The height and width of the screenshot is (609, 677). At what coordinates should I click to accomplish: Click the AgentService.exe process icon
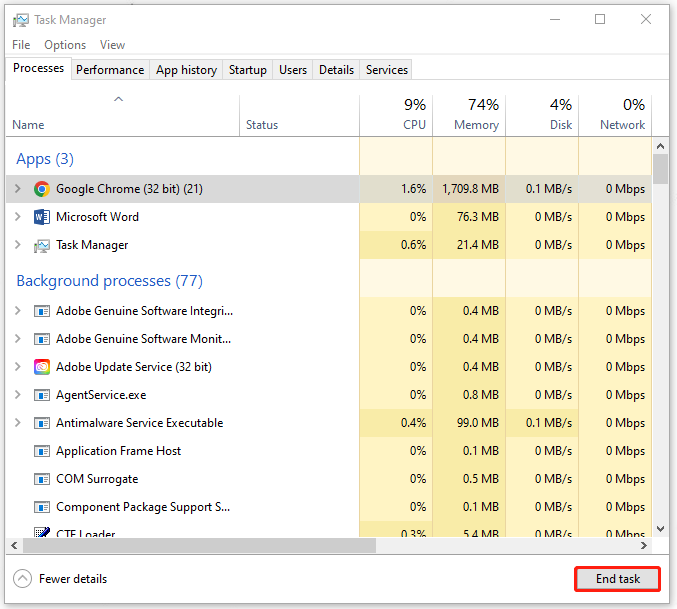tap(41, 395)
